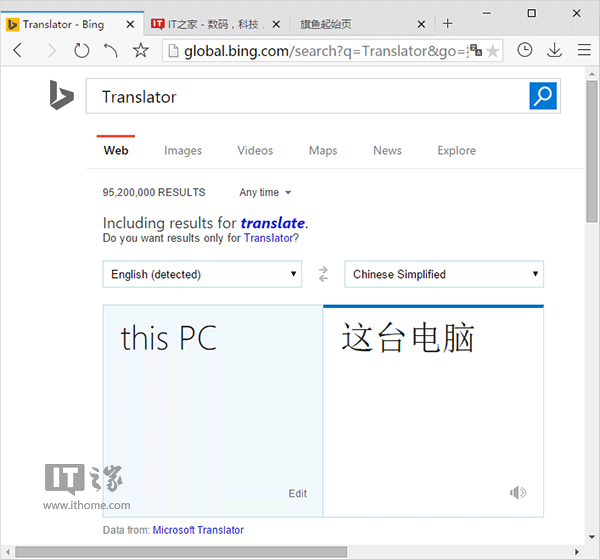This screenshot has height=560, width=600.
Task: Click the Bing logo
Action: click(x=61, y=95)
